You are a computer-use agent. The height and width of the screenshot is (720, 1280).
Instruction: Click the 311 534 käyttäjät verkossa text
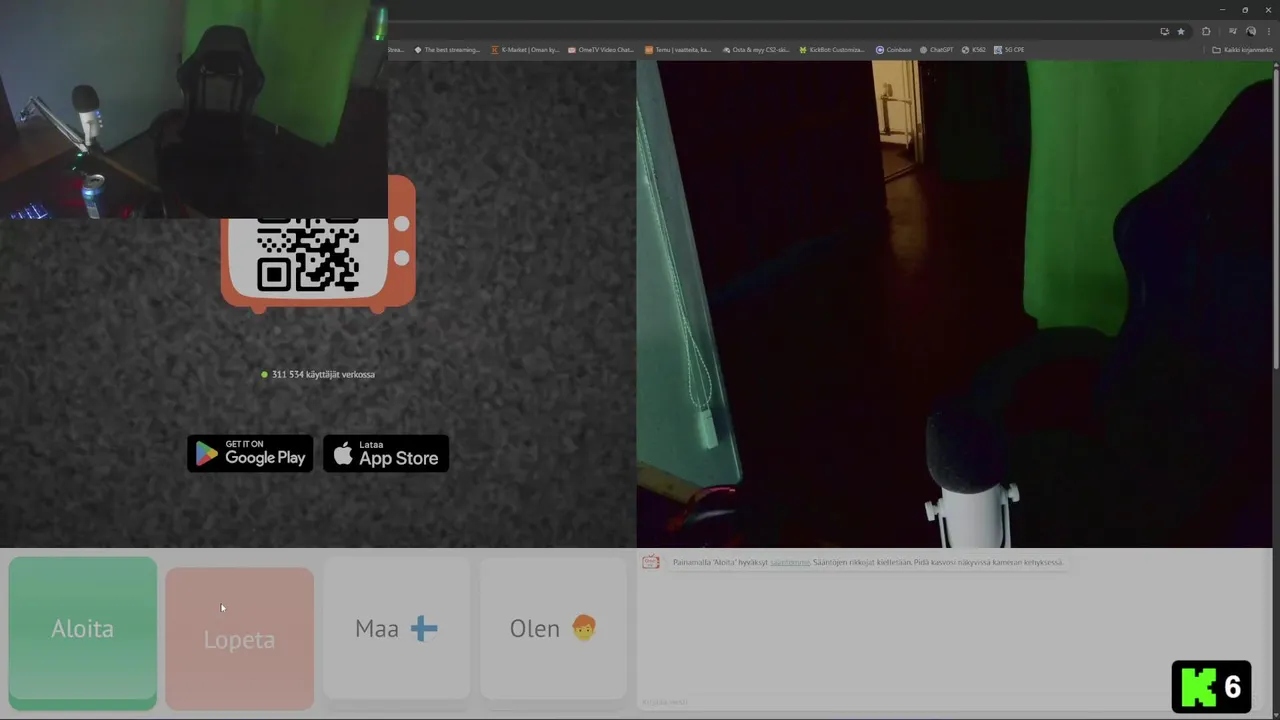click(x=323, y=374)
